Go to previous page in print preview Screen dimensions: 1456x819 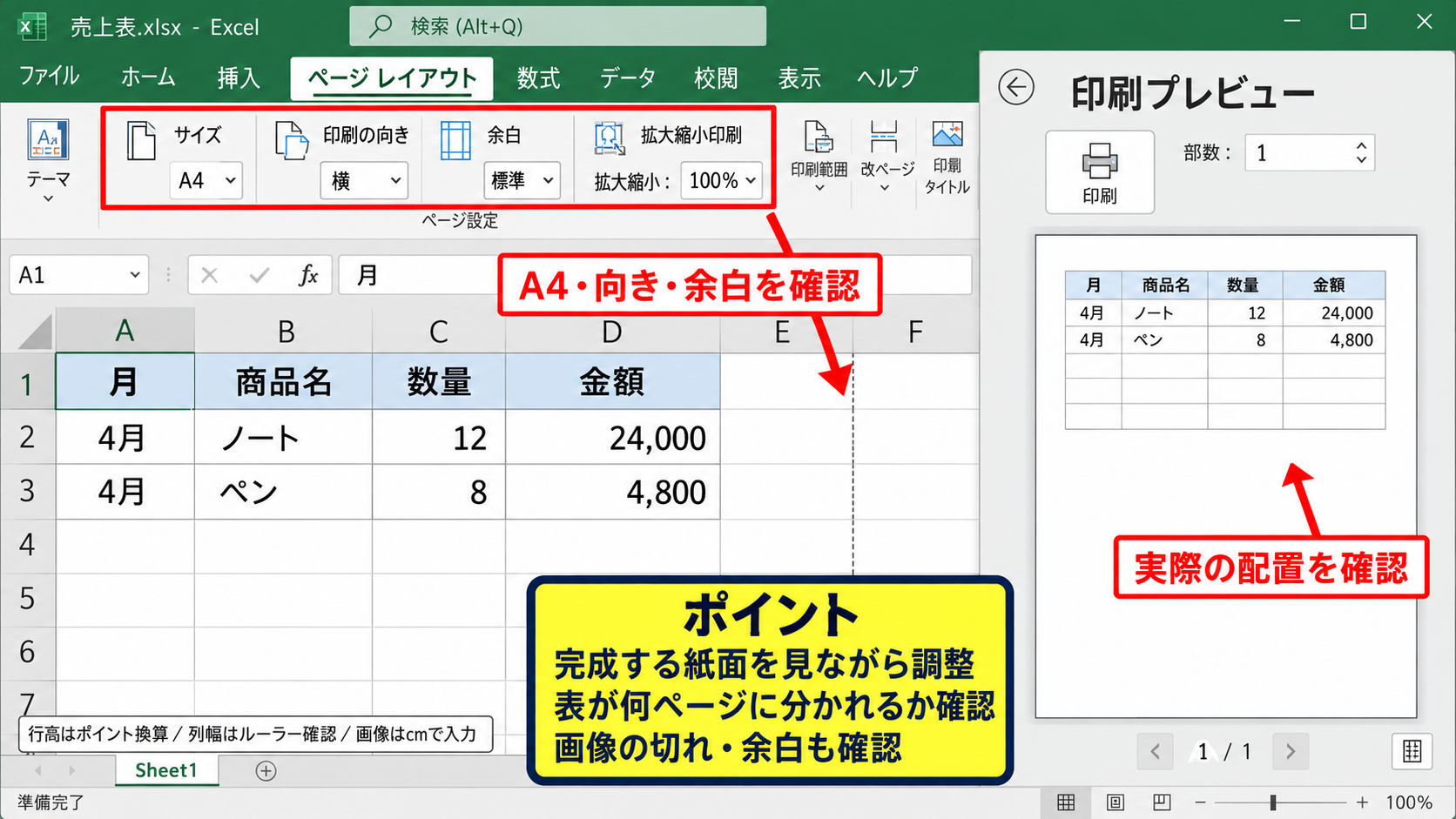pyautogui.click(x=1156, y=751)
